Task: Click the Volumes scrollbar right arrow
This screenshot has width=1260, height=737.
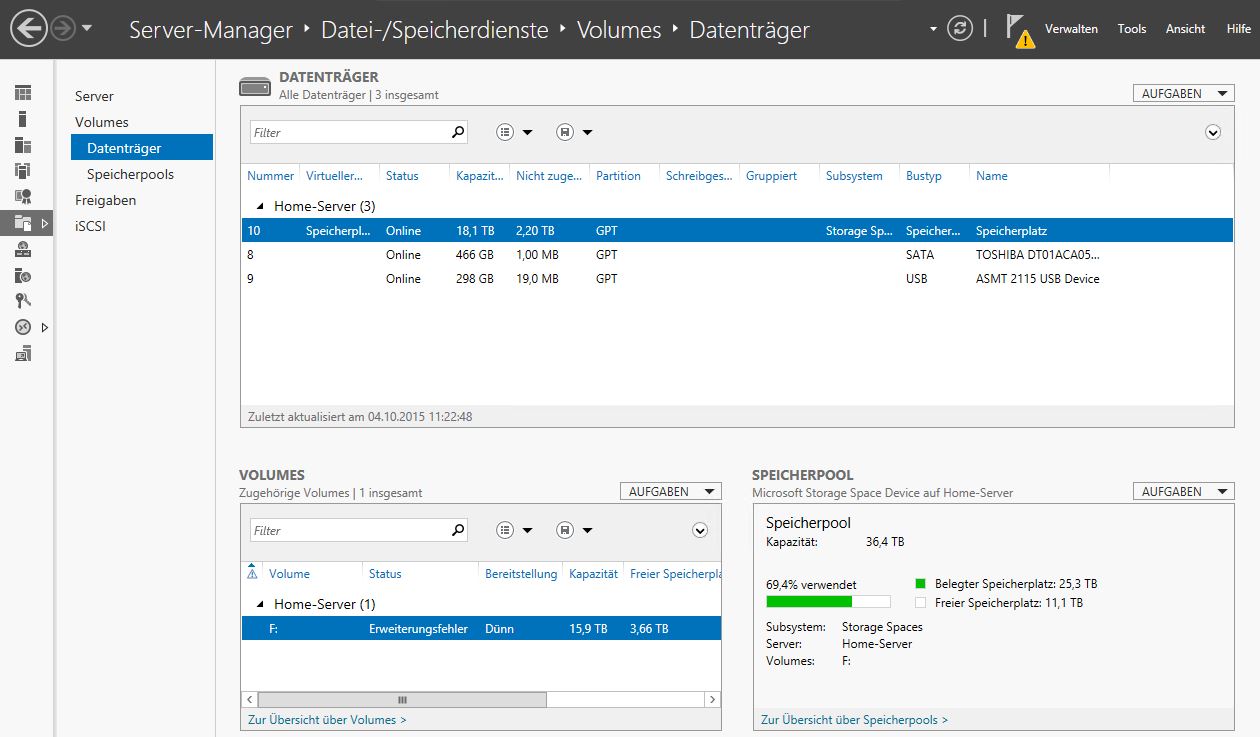Action: (x=712, y=700)
